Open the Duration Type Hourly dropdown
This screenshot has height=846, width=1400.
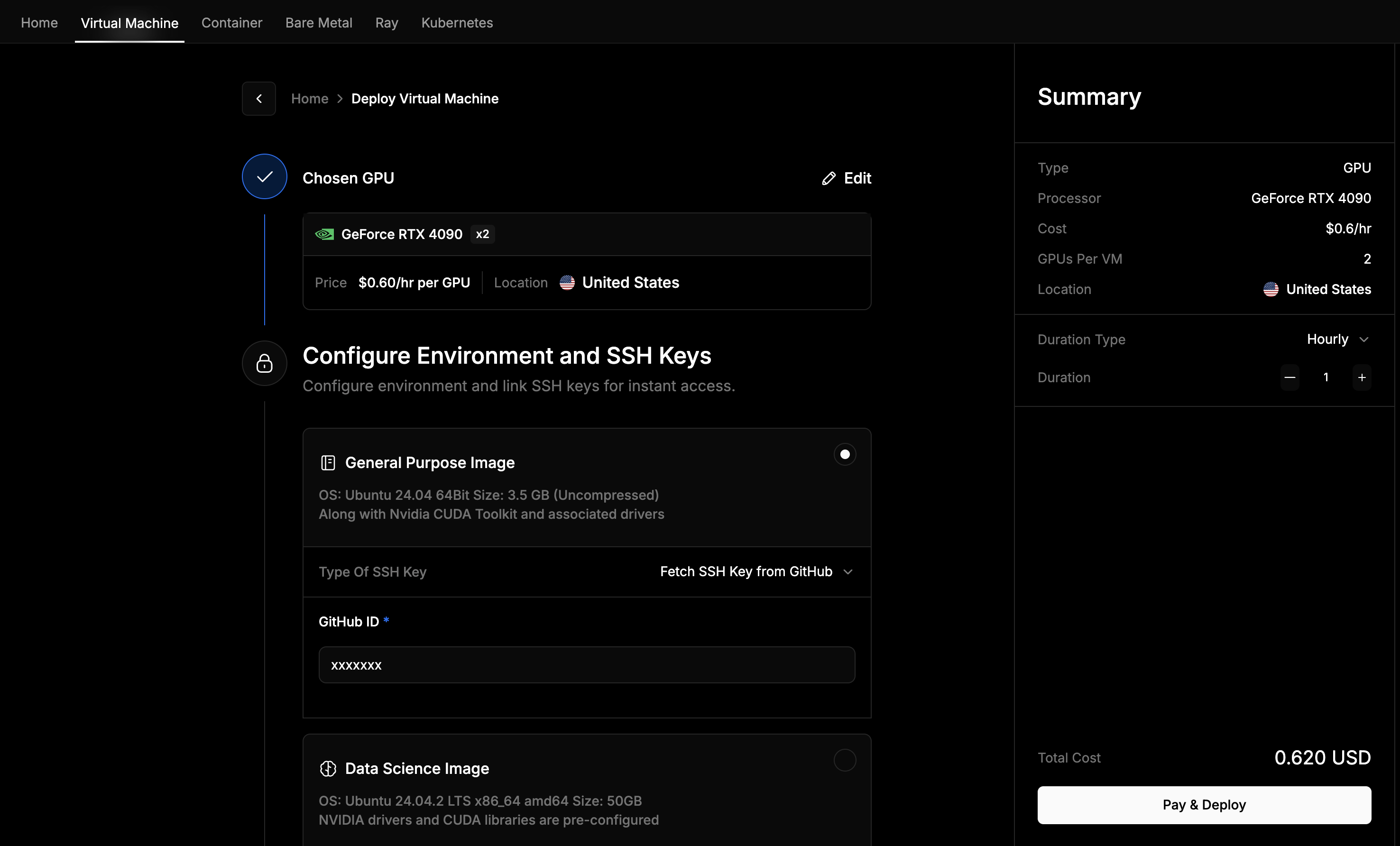pos(1337,339)
